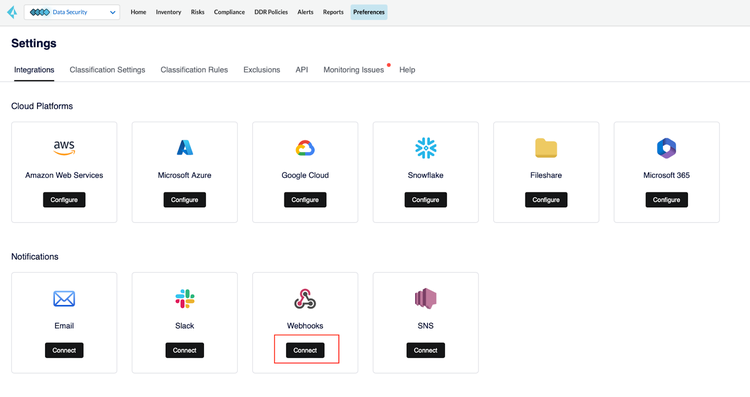Click the Slack logo icon

pyautogui.click(x=185, y=298)
